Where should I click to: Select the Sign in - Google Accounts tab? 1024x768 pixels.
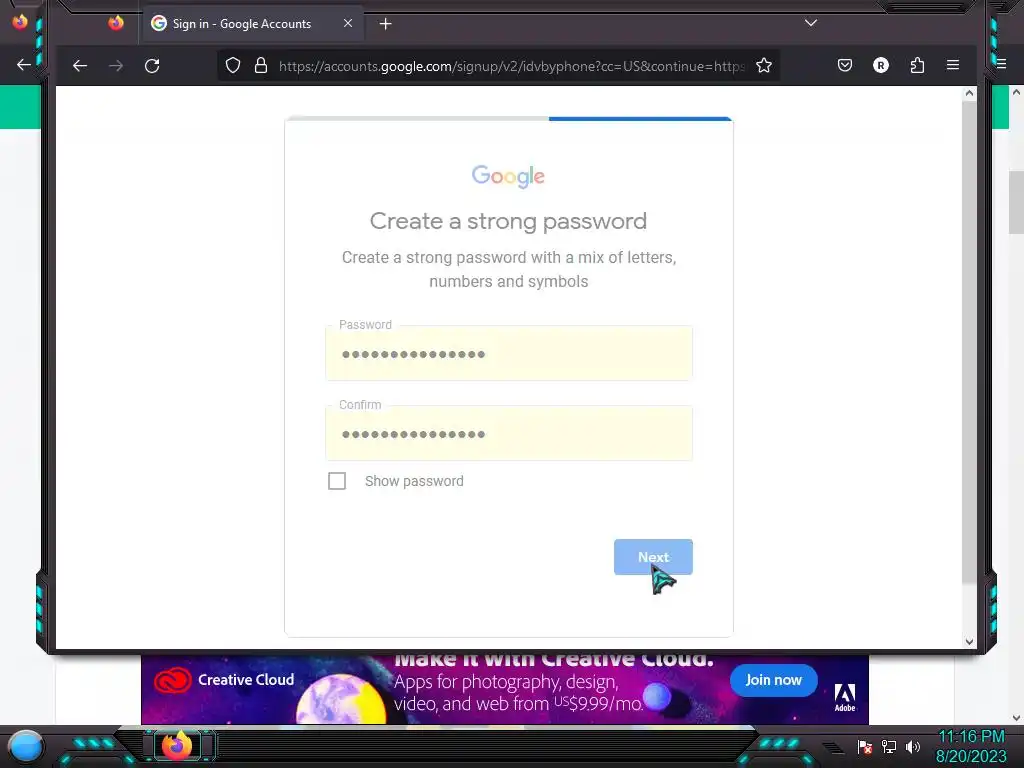tap(253, 24)
